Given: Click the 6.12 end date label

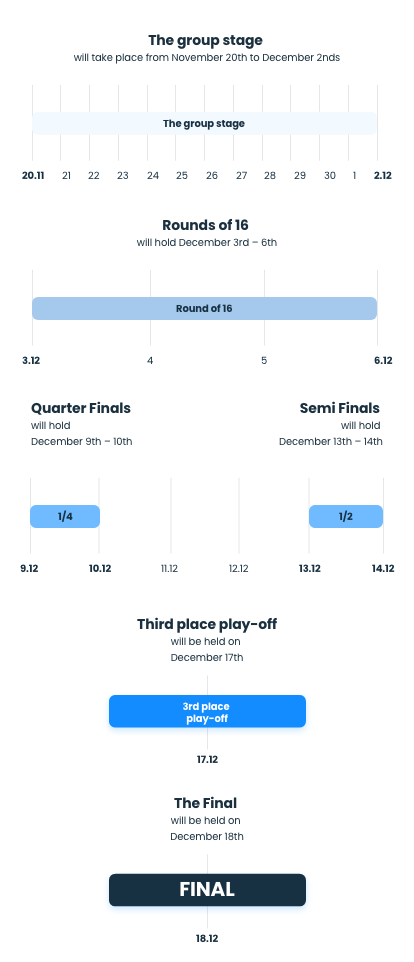Looking at the screenshot, I should 383,360.
